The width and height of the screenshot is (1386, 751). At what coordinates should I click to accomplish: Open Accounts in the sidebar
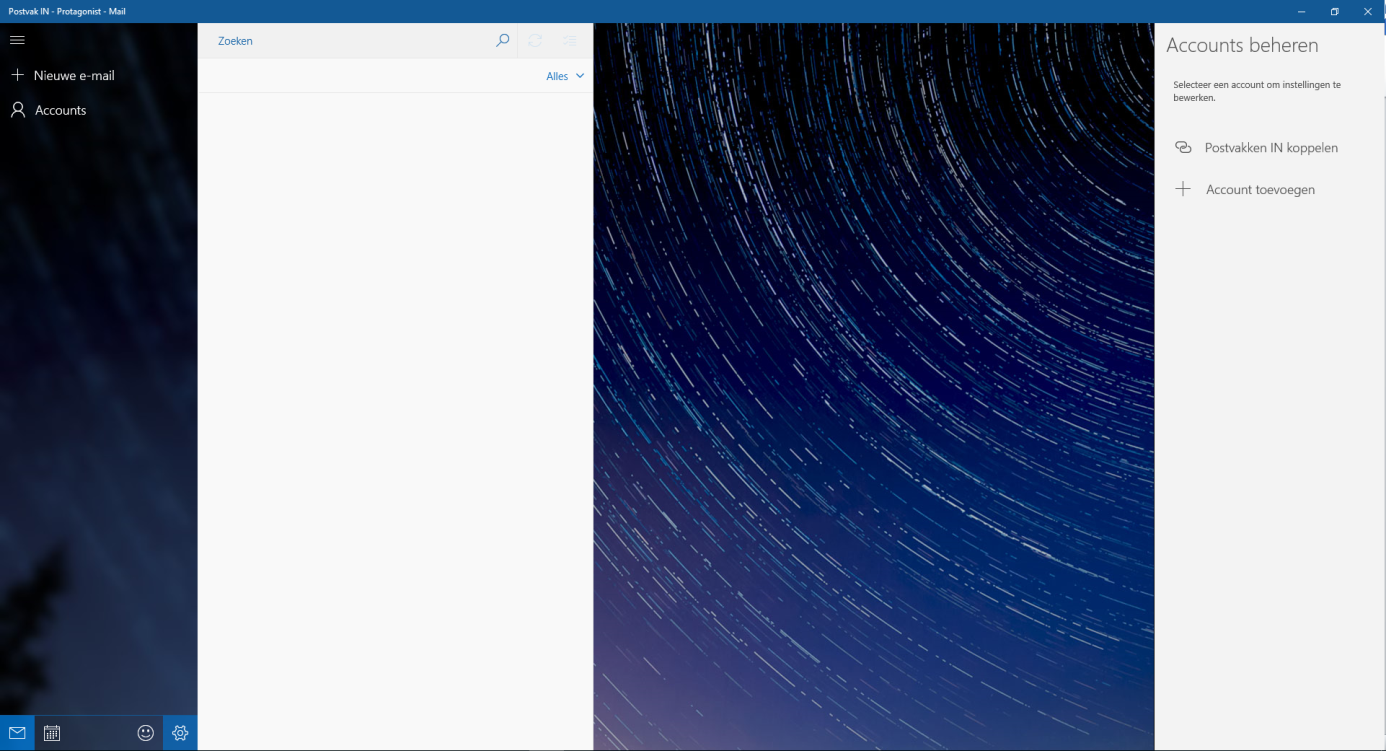click(x=48, y=110)
